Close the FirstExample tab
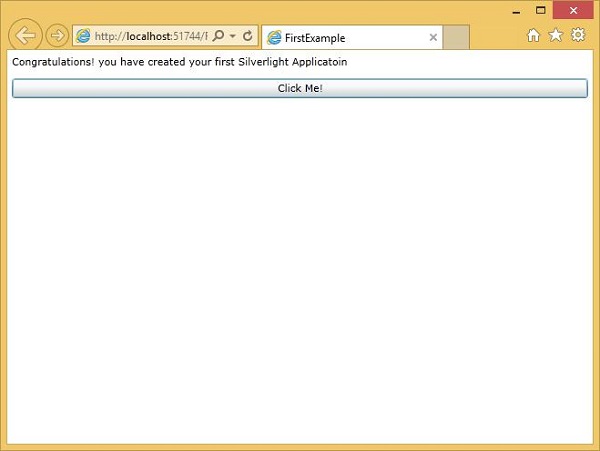This screenshot has width=600, height=451. click(x=433, y=38)
